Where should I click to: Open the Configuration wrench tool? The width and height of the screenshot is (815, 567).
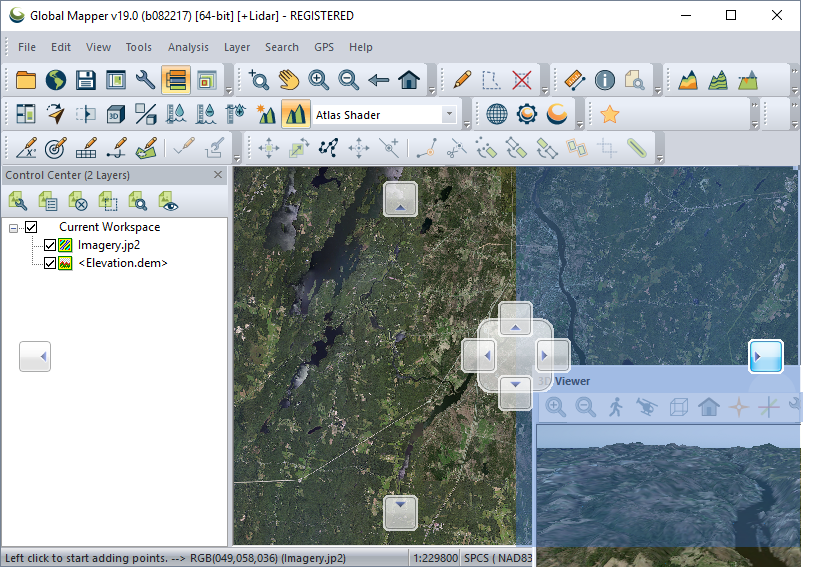tap(146, 80)
